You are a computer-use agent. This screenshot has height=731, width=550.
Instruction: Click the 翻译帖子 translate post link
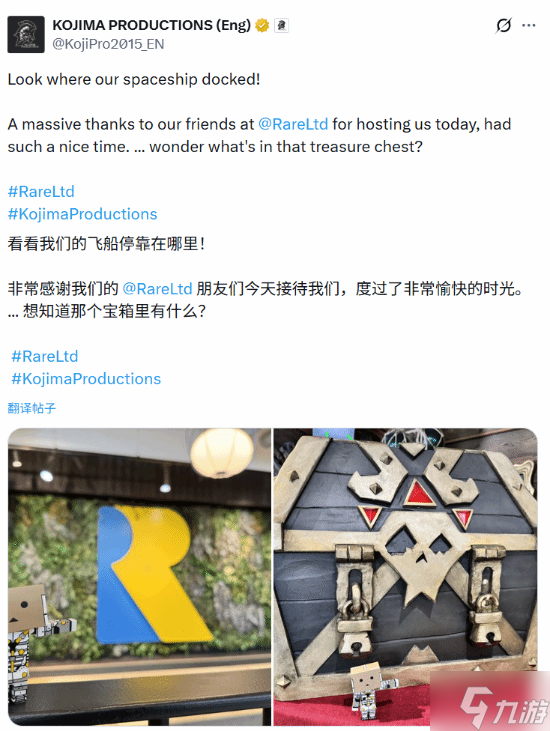[x=32, y=408]
